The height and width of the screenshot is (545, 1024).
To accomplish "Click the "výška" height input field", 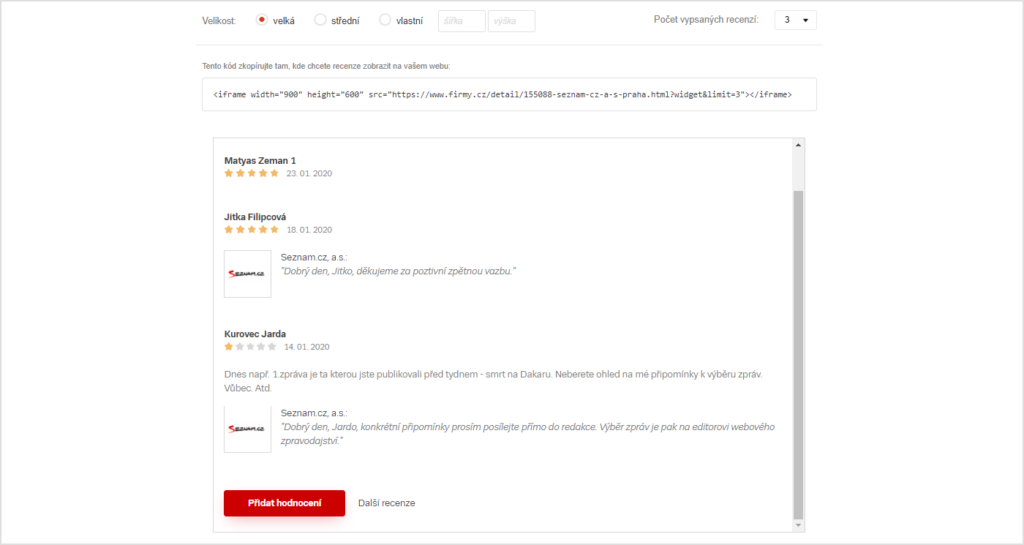I will (x=511, y=21).
